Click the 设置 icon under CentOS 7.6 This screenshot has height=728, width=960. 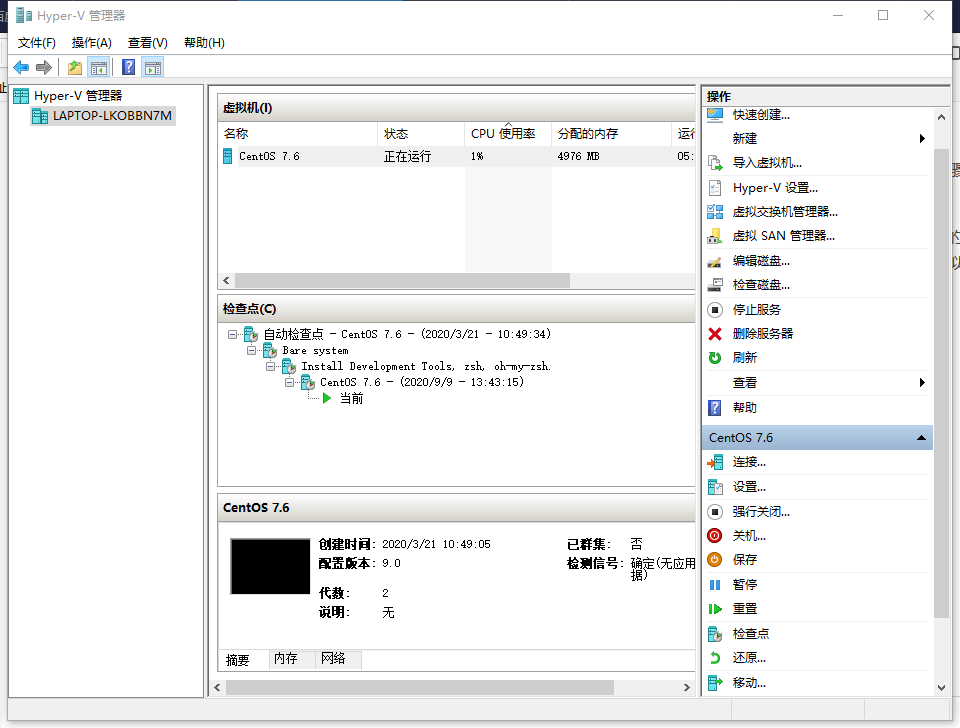click(x=714, y=487)
